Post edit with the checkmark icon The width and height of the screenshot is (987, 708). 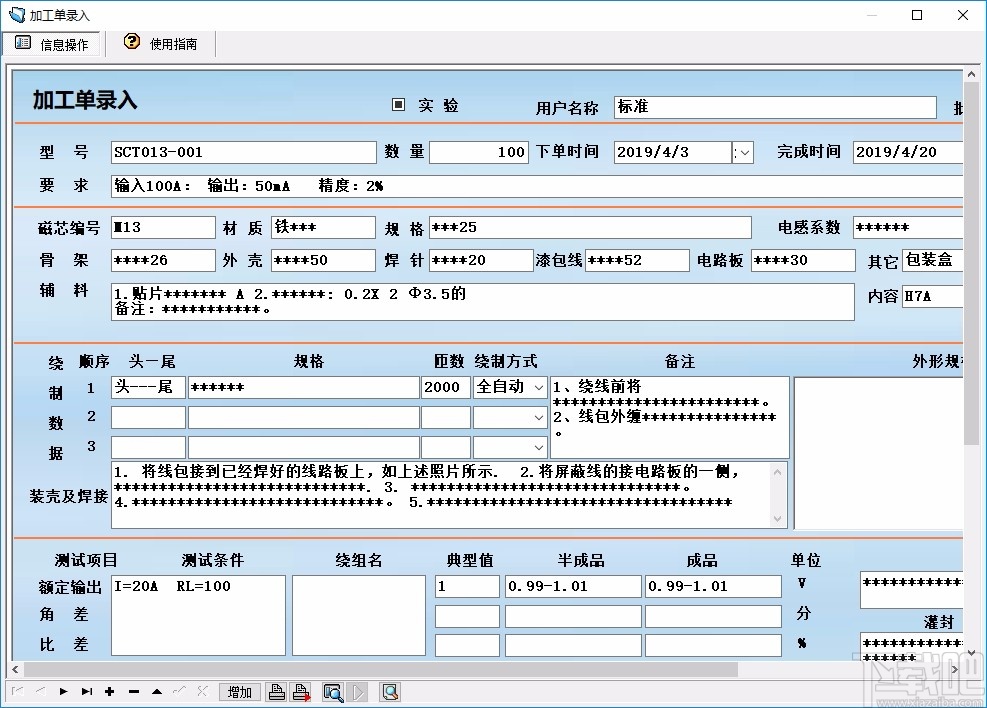point(179,692)
